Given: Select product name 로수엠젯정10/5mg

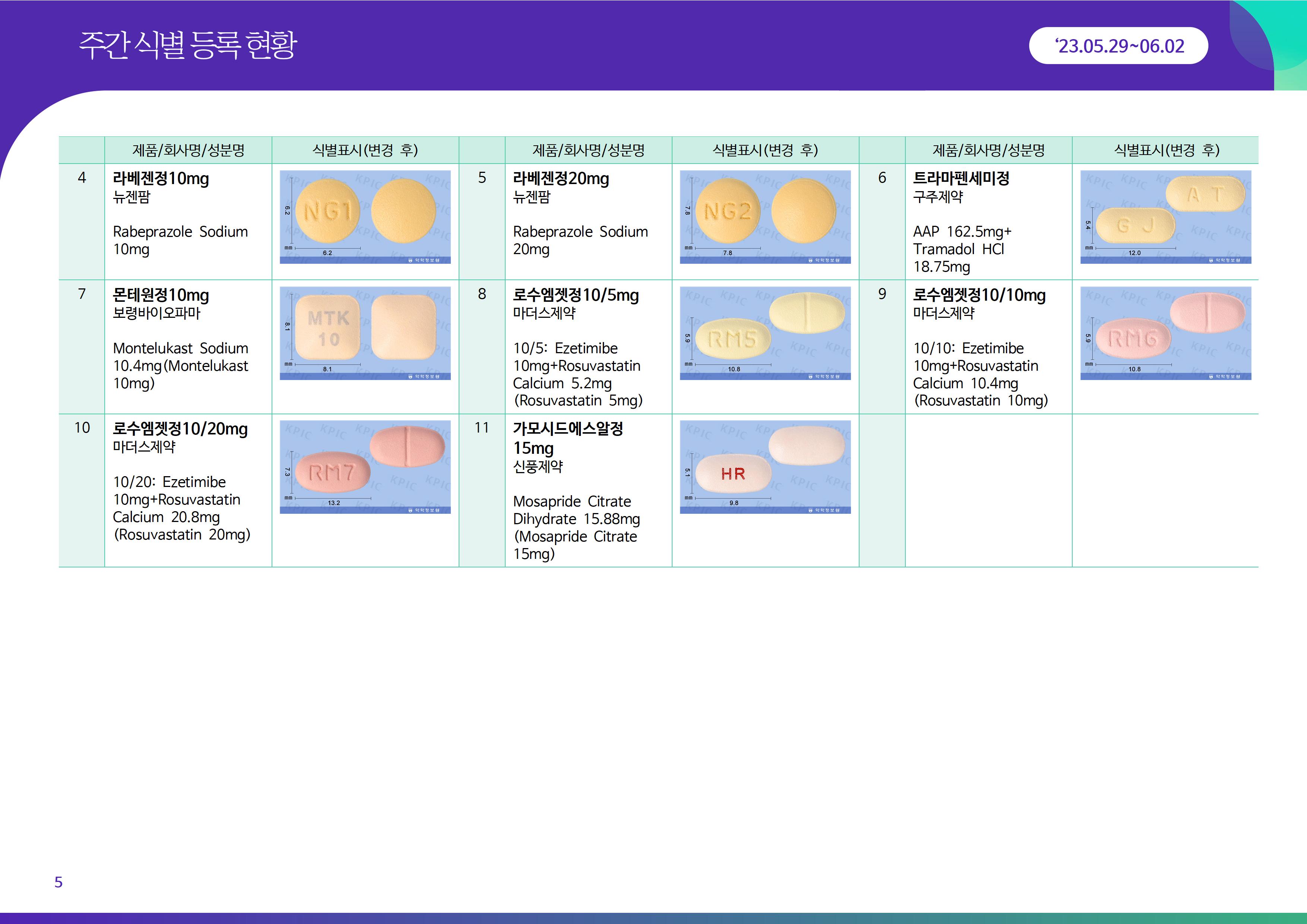Looking at the screenshot, I should [x=576, y=295].
